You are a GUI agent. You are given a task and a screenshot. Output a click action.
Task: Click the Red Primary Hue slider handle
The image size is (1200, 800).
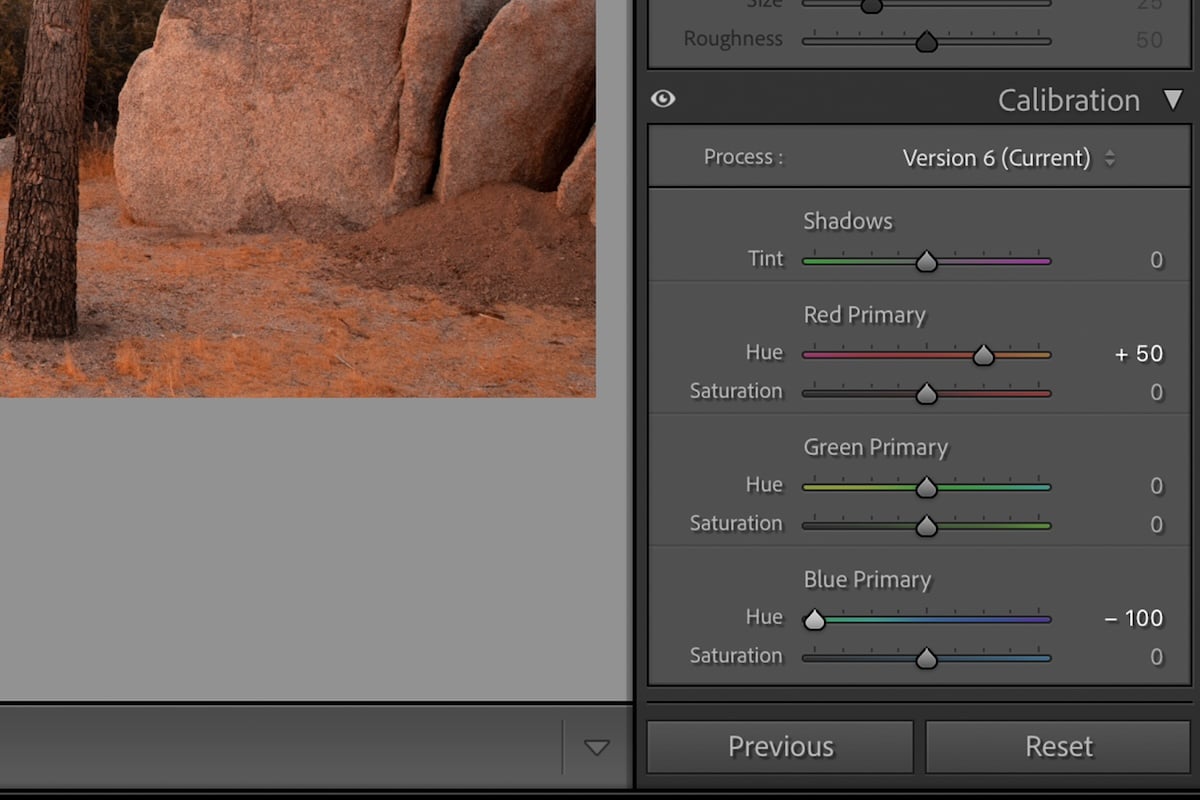coord(983,354)
